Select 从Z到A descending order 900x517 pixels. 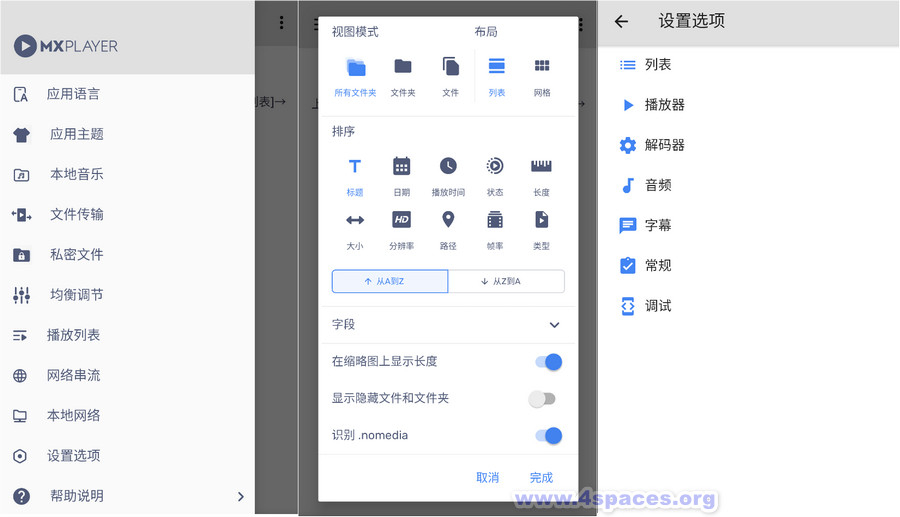pyautogui.click(x=506, y=282)
